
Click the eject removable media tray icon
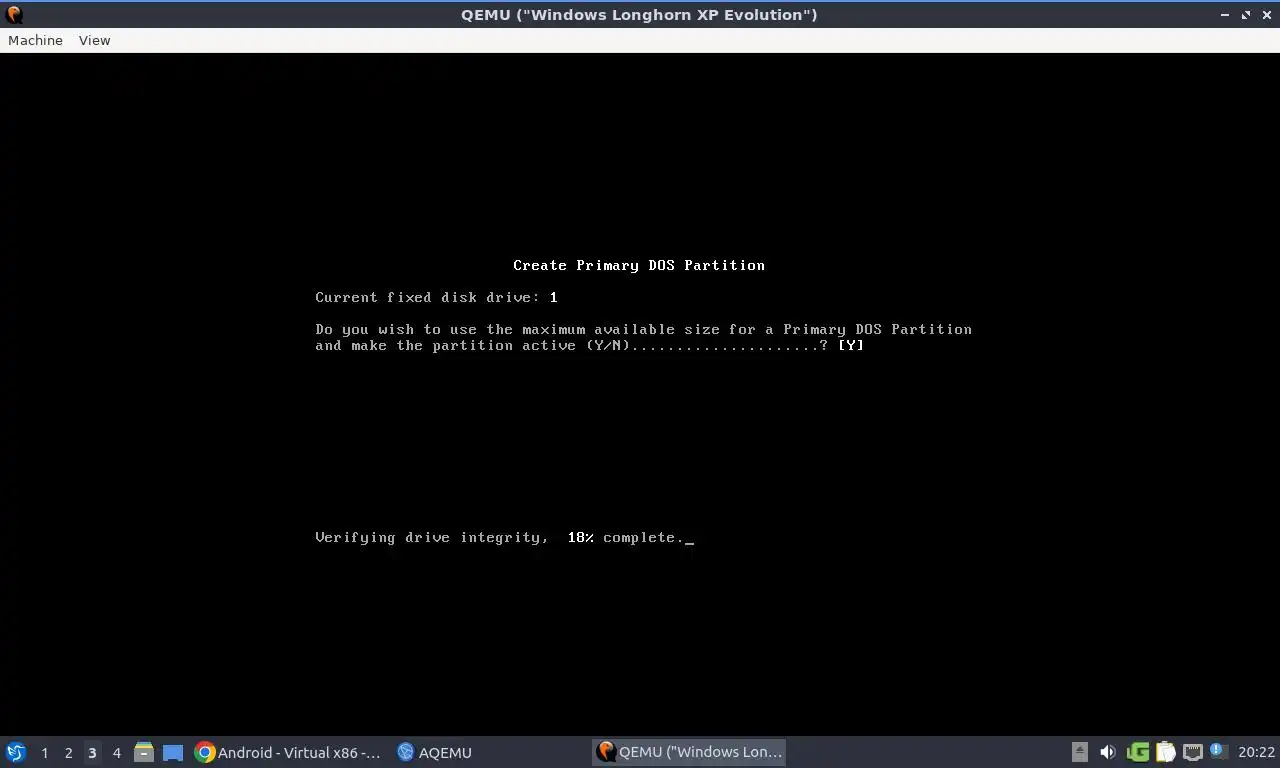[1080, 752]
